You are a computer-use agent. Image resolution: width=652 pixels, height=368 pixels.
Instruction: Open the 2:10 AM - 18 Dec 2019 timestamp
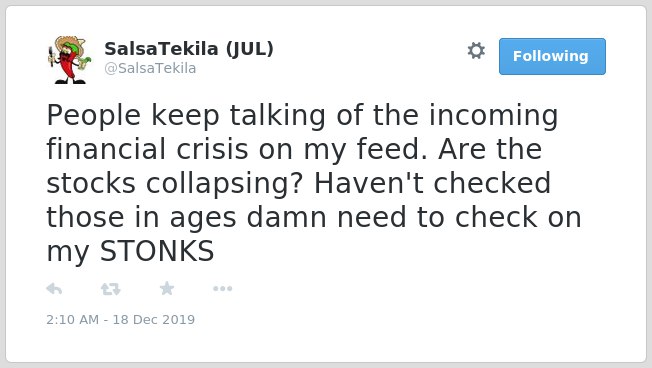pyautogui.click(x=121, y=319)
